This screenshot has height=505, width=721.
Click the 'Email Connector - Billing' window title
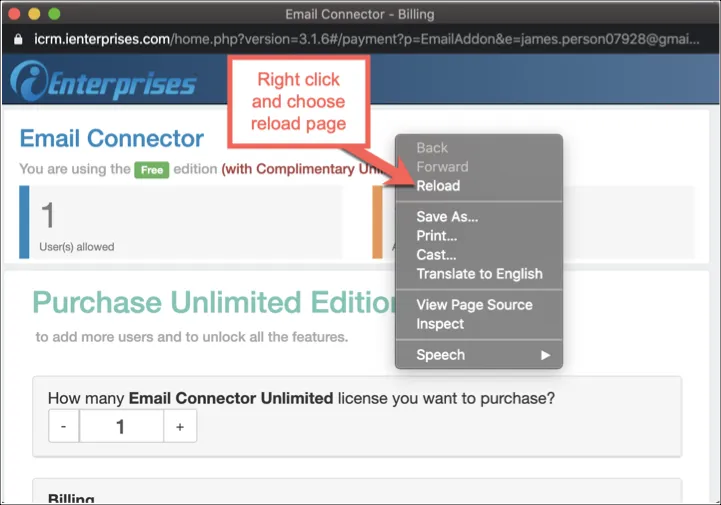point(360,14)
